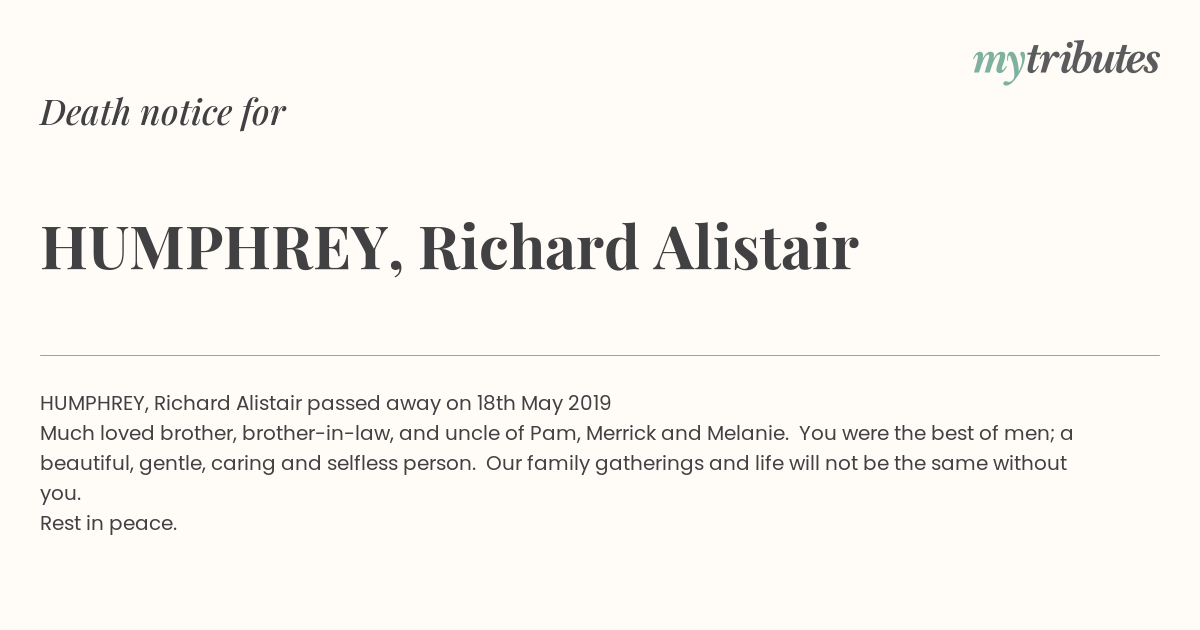Click the standalone "you." line
The height and width of the screenshot is (630, 1200).
click(x=60, y=494)
